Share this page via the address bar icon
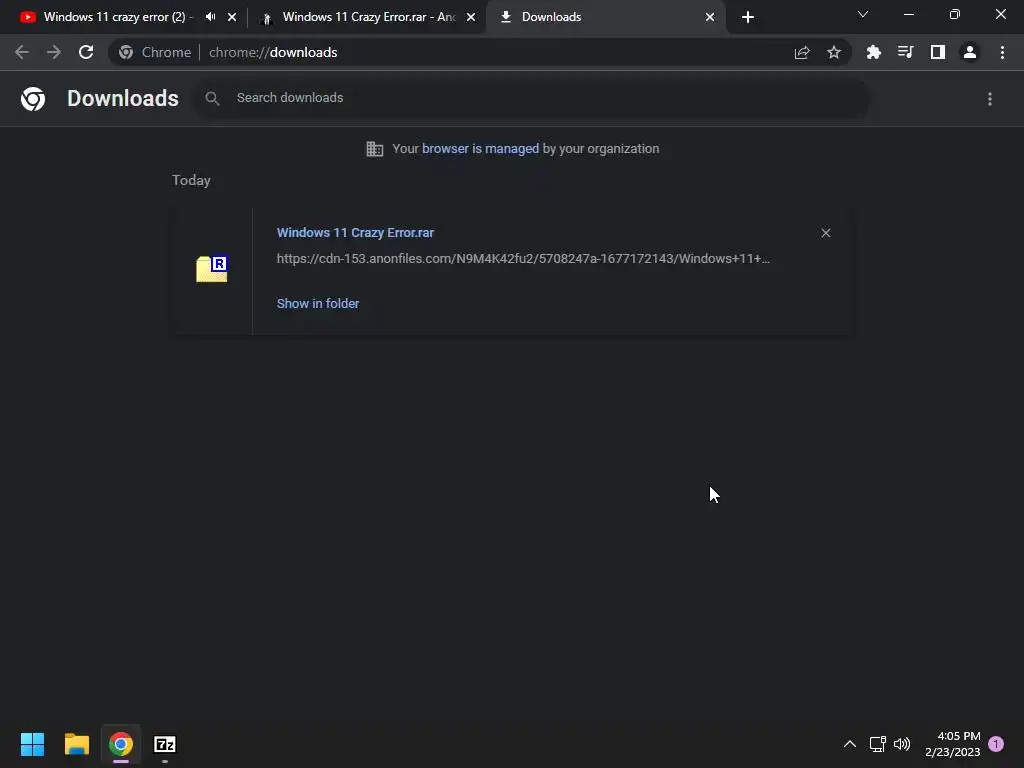The height and width of the screenshot is (768, 1024). click(802, 52)
